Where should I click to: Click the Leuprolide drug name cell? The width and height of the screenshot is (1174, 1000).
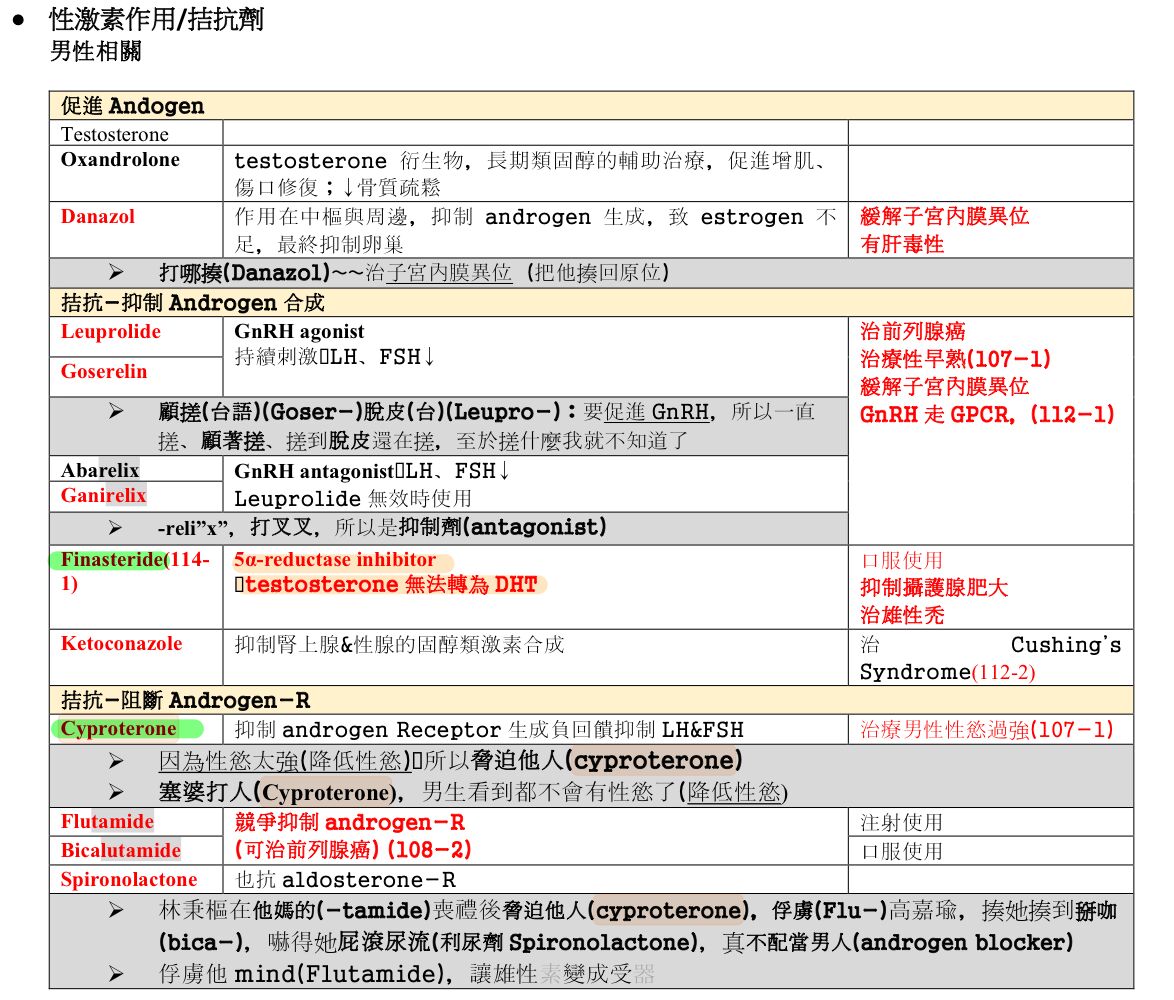110,332
